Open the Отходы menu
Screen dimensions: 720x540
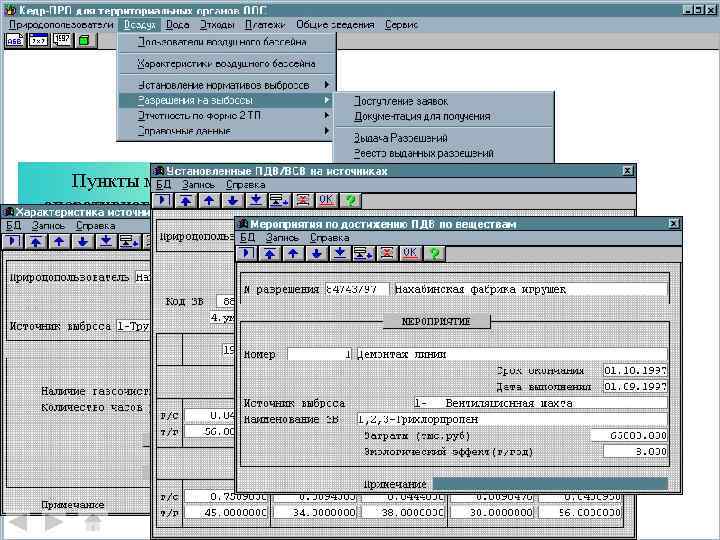217,25
